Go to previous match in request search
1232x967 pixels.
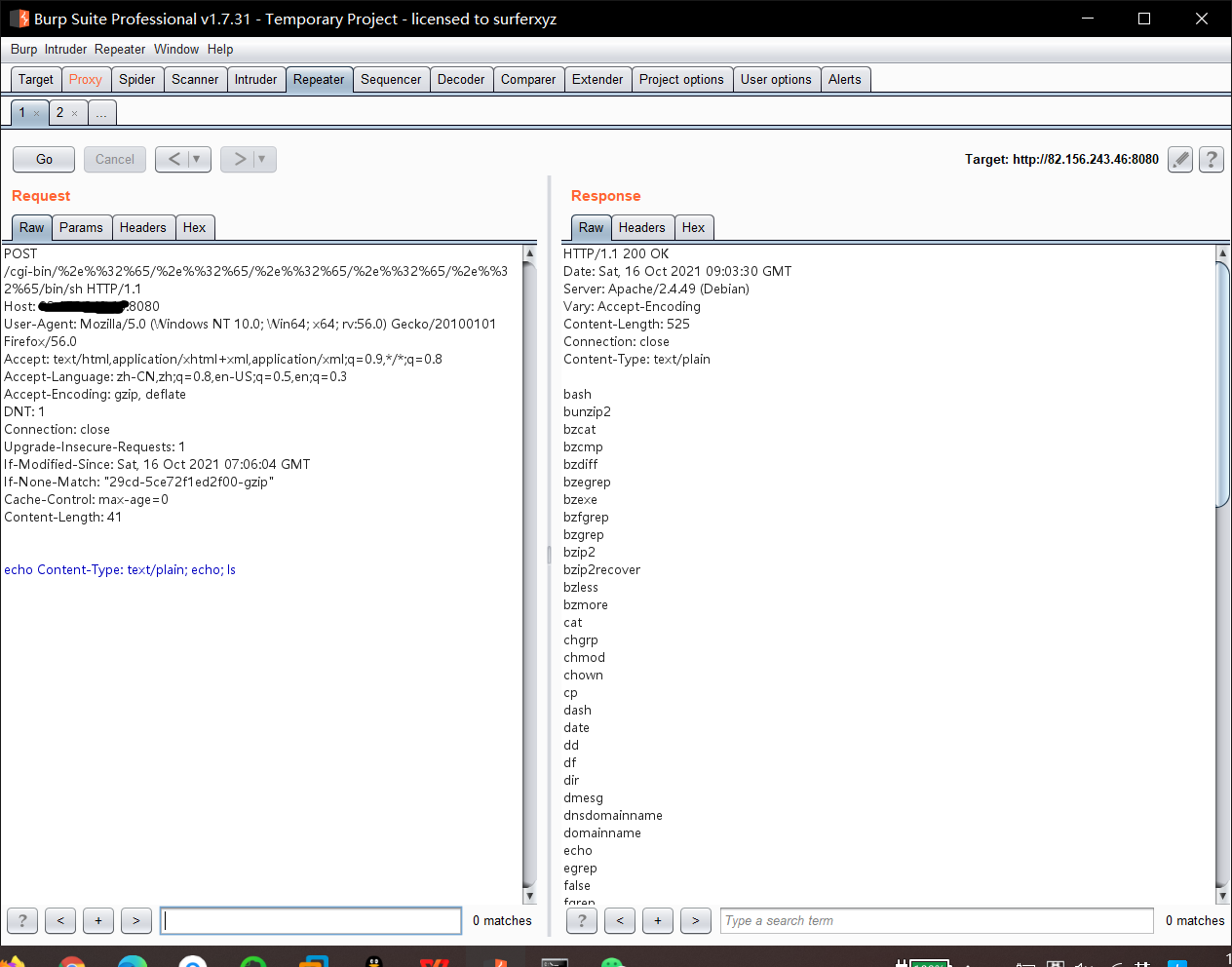click(60, 920)
